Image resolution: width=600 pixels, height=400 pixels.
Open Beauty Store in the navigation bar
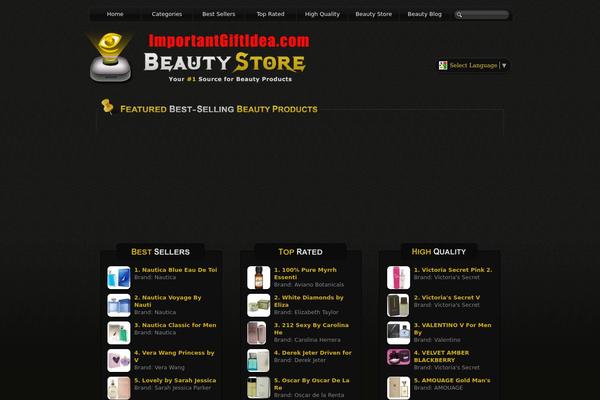pos(373,14)
